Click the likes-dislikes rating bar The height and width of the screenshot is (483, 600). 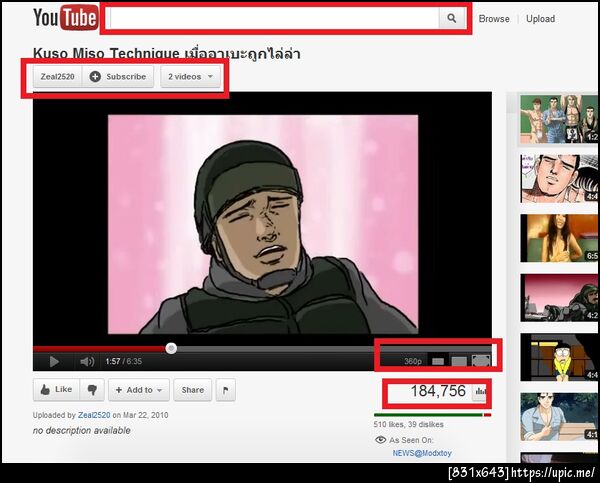pyautogui.click(x=432, y=415)
